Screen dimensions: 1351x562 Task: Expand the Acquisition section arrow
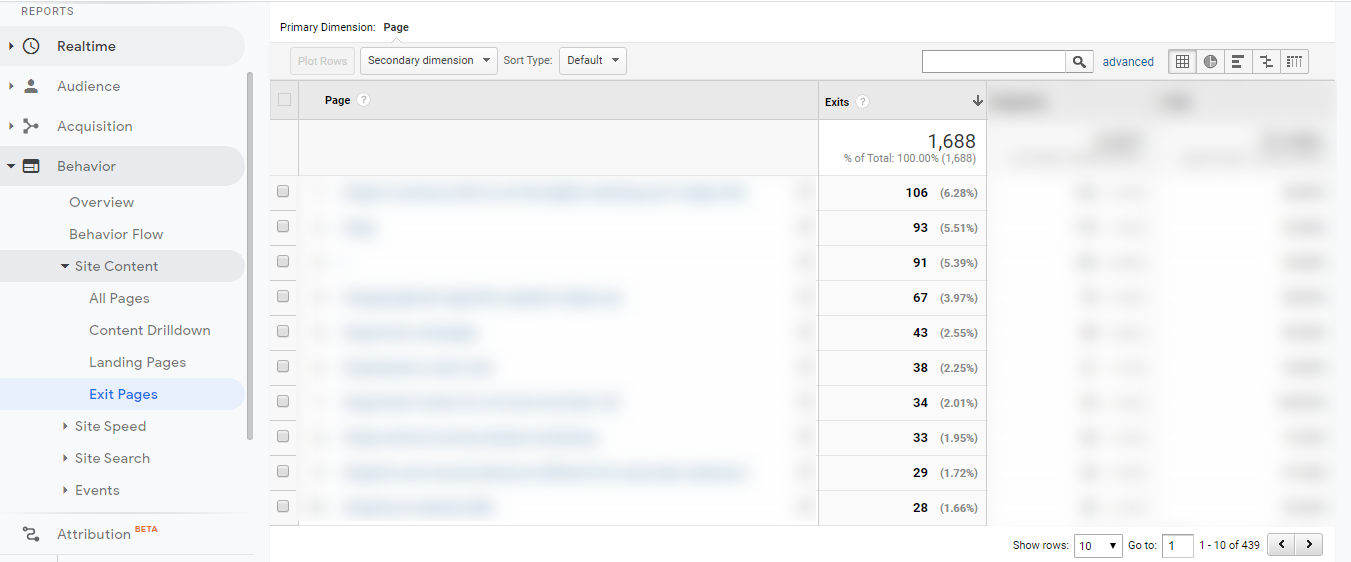pos(11,126)
